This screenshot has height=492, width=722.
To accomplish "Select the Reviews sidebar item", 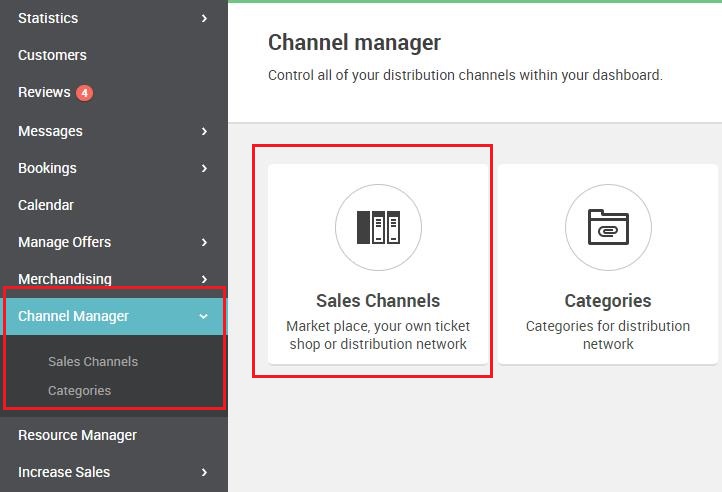I will pyautogui.click(x=44, y=92).
